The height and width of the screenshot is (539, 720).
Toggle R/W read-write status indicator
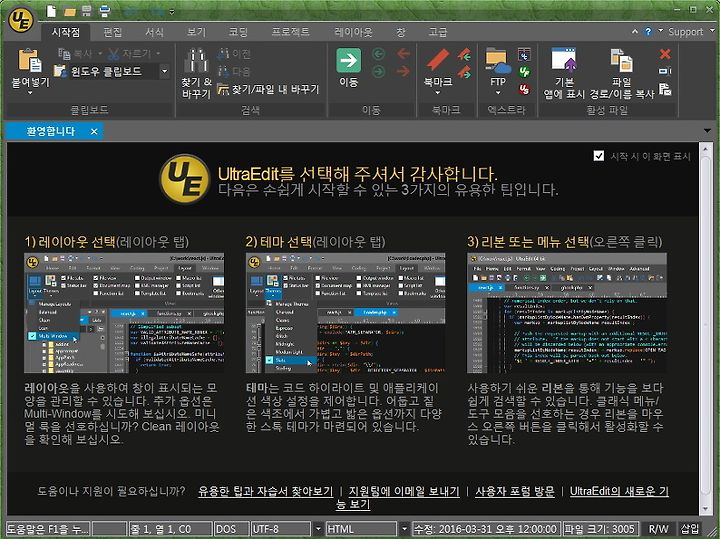(658, 528)
